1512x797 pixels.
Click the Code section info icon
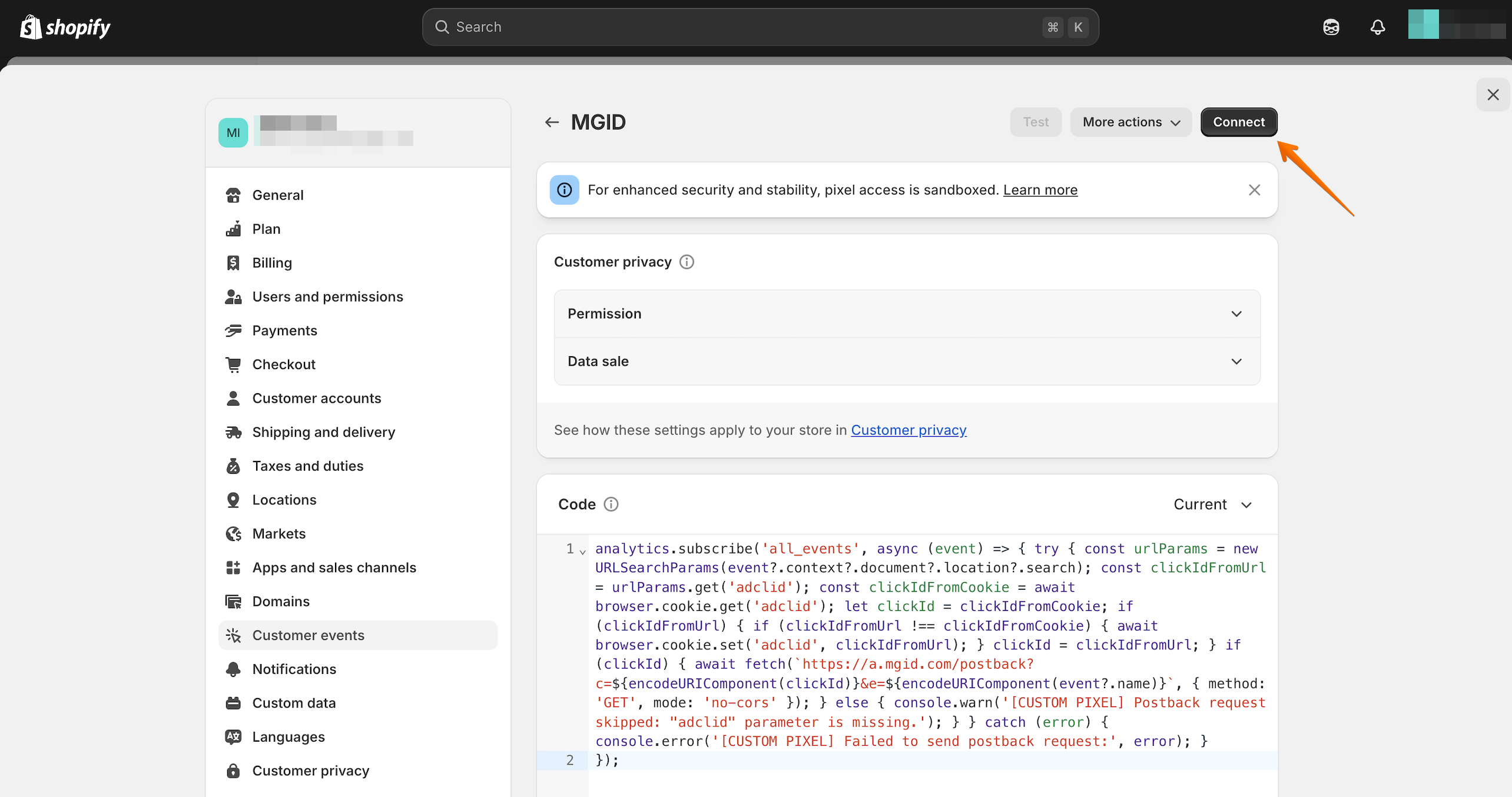pos(611,504)
